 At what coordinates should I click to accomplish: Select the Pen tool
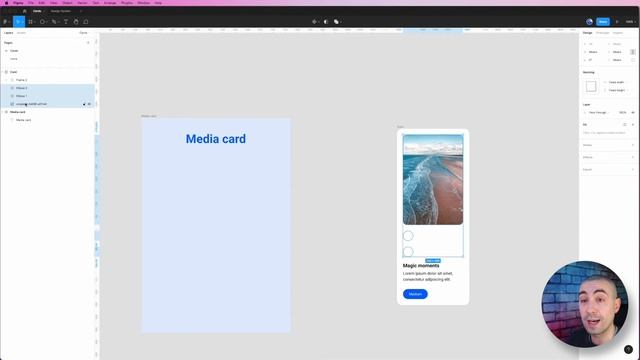pyautogui.click(x=53, y=22)
